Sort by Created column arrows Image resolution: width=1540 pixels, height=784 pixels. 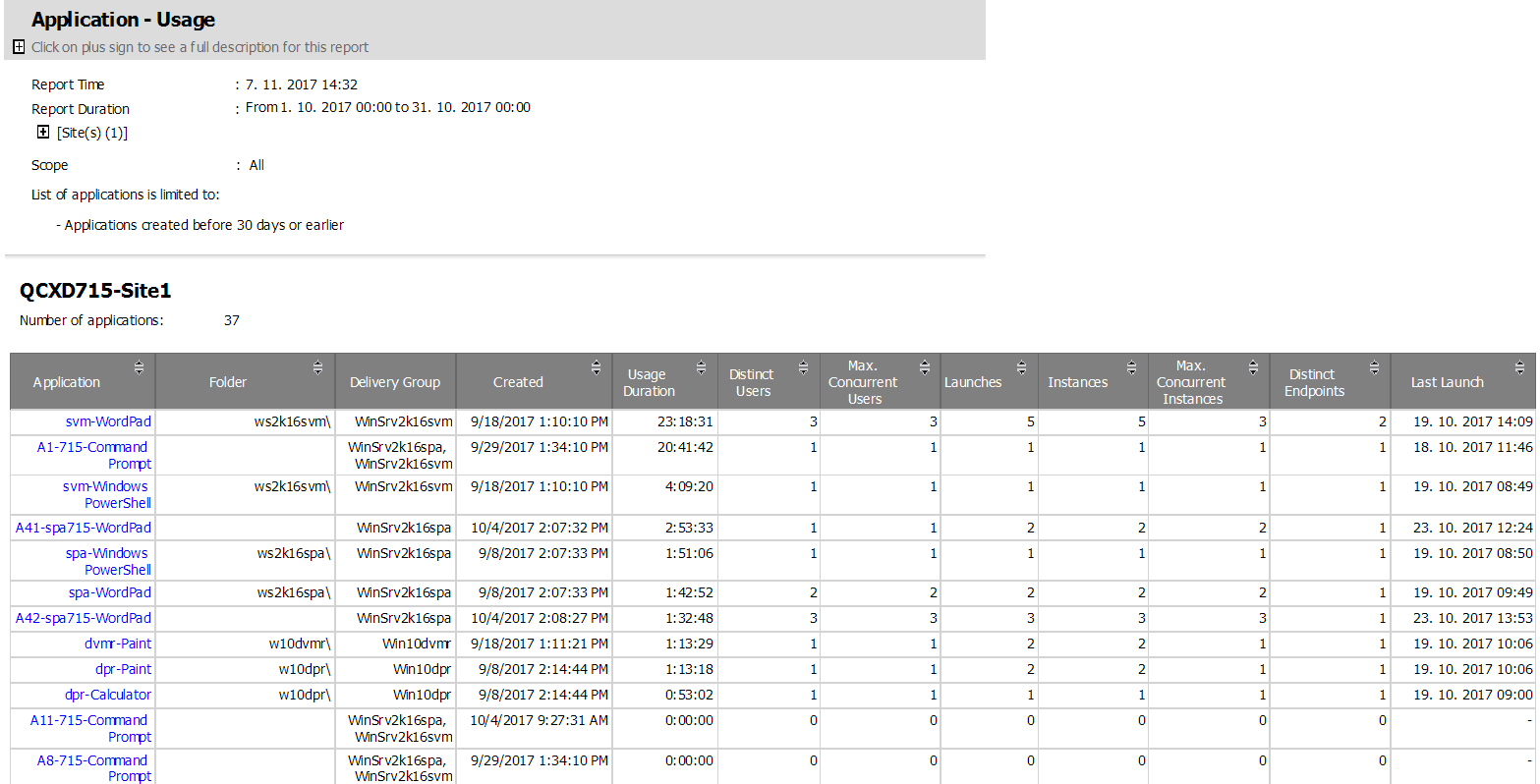coord(596,367)
